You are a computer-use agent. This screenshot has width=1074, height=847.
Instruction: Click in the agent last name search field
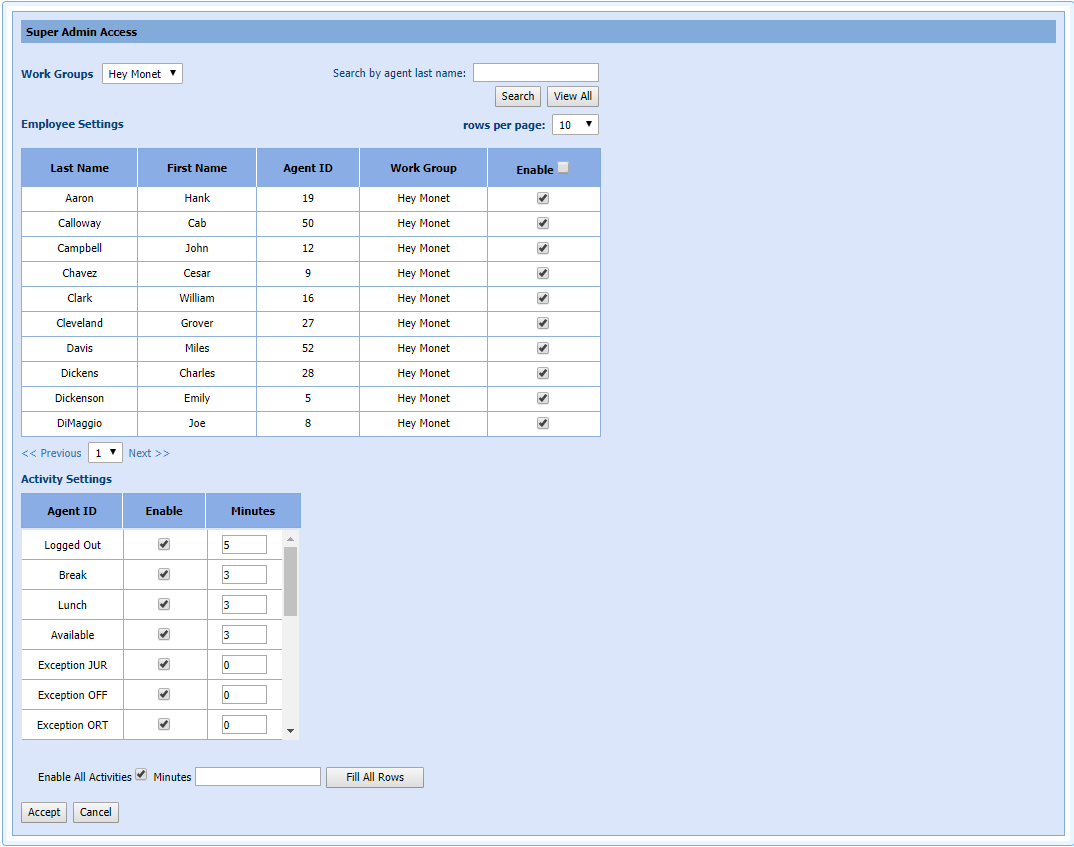tap(535, 73)
